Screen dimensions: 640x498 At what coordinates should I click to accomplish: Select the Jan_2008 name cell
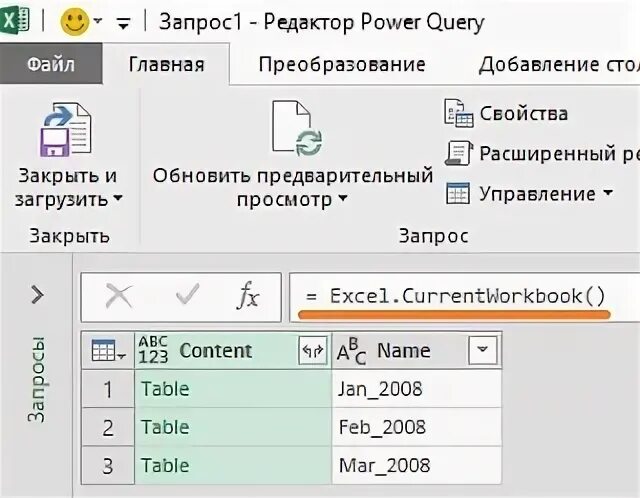[417, 389]
